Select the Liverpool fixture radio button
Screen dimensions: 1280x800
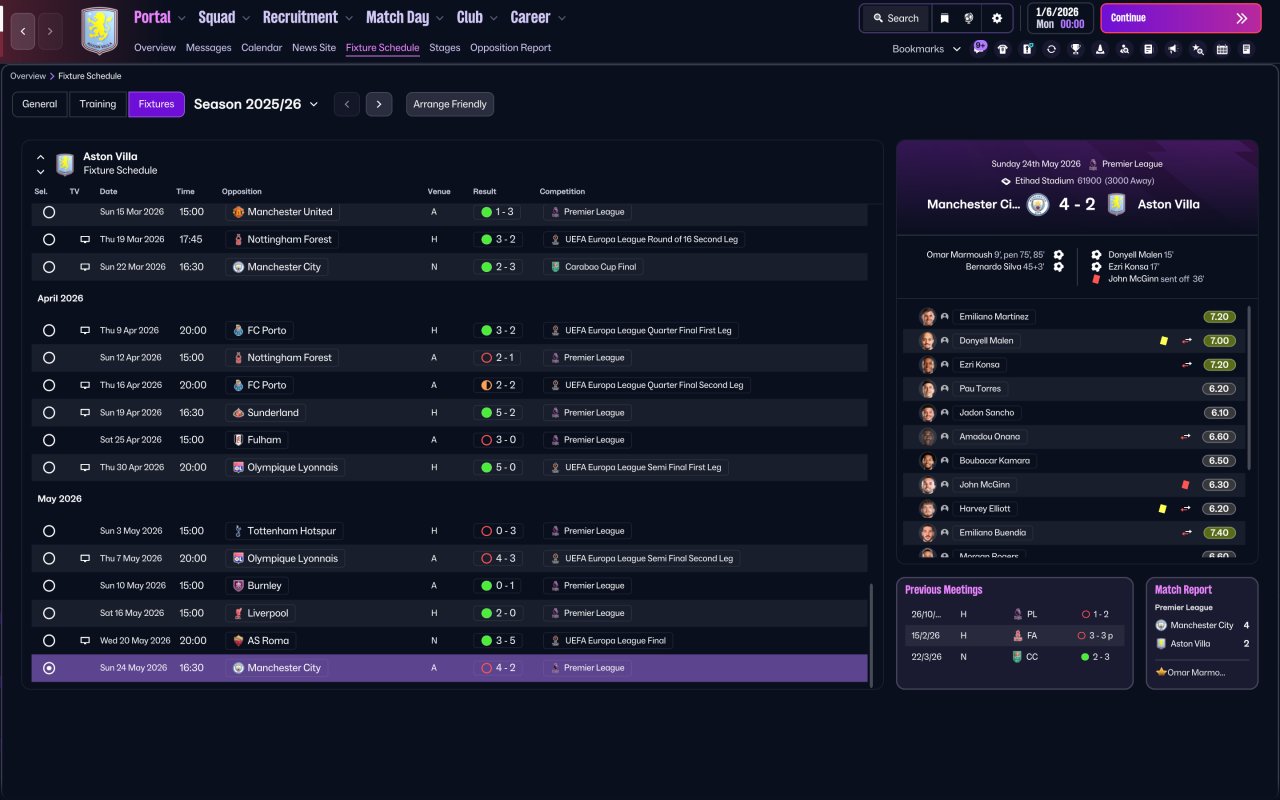(49, 613)
